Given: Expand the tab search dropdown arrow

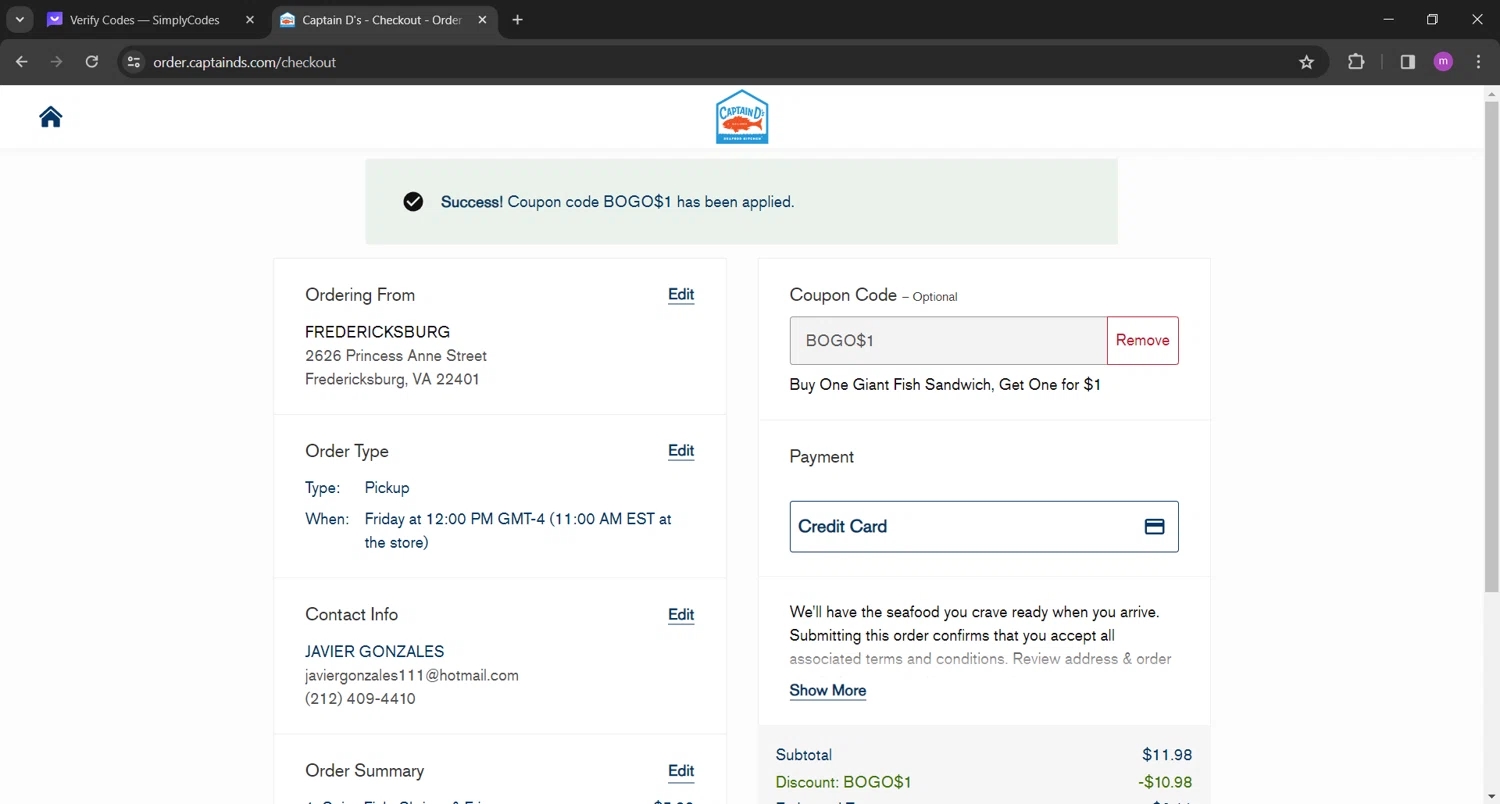Looking at the screenshot, I should pos(19,20).
